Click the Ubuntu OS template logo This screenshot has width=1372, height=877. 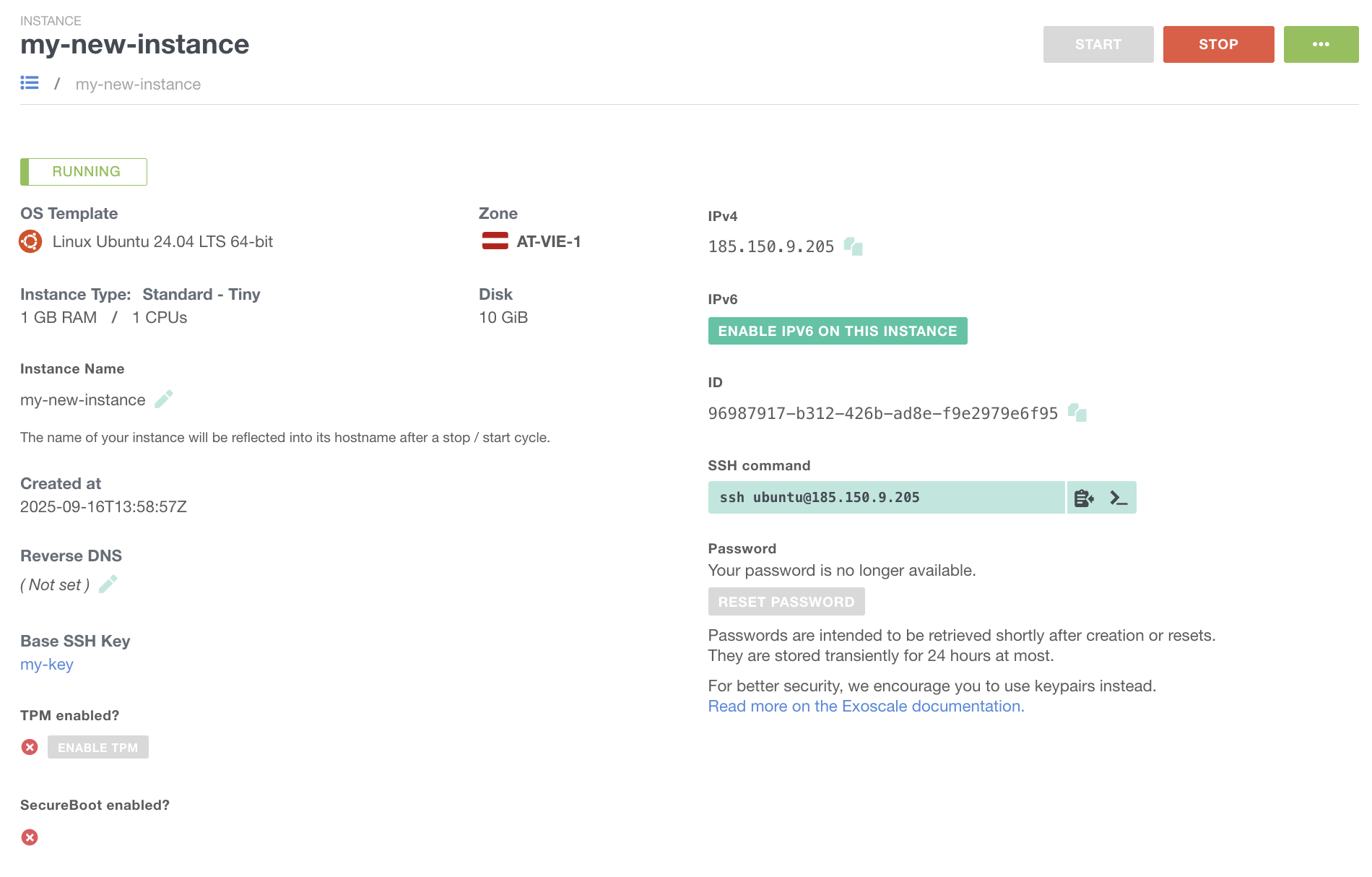tap(30, 241)
